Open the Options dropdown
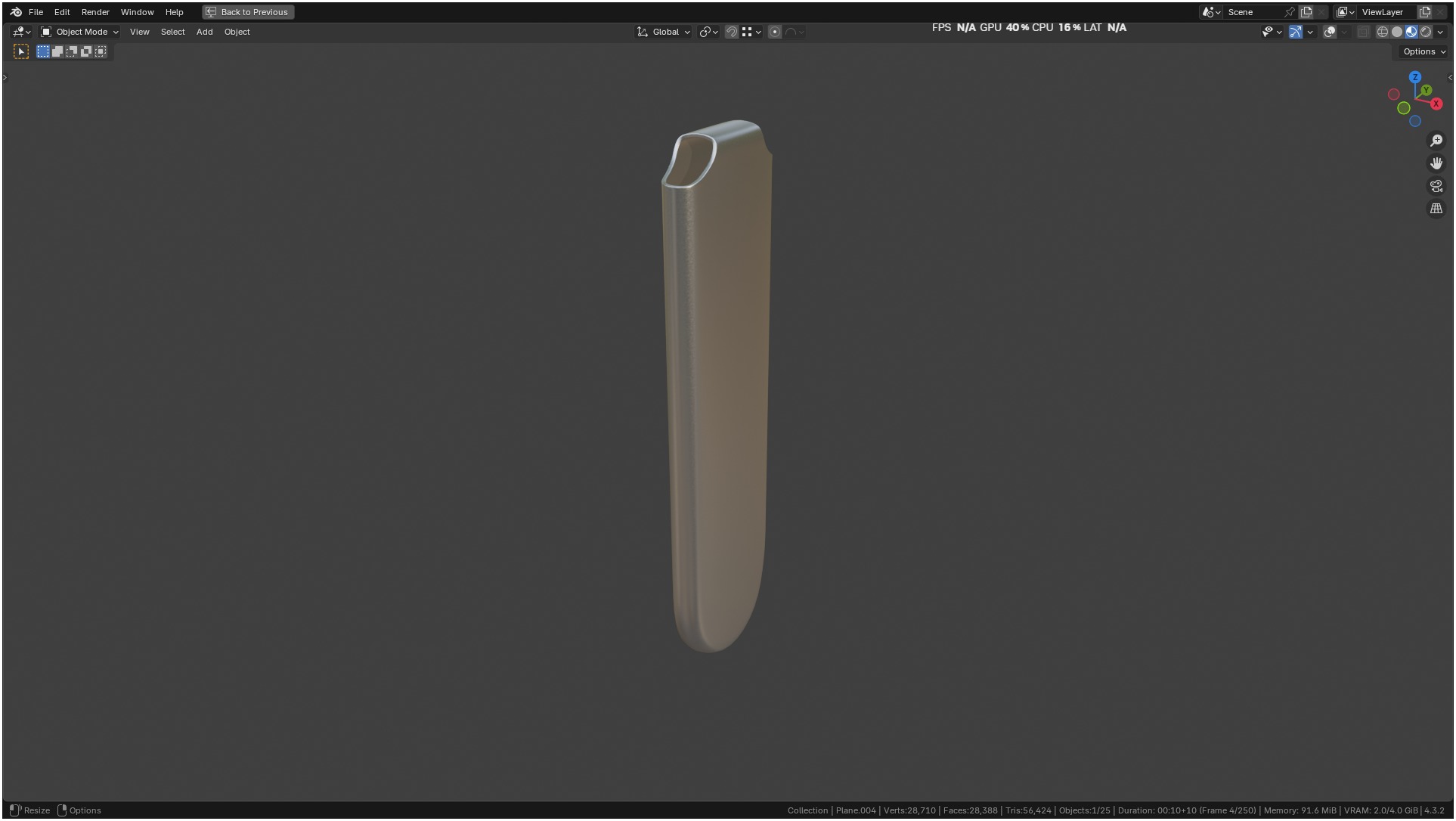1456x821 pixels. click(1424, 51)
